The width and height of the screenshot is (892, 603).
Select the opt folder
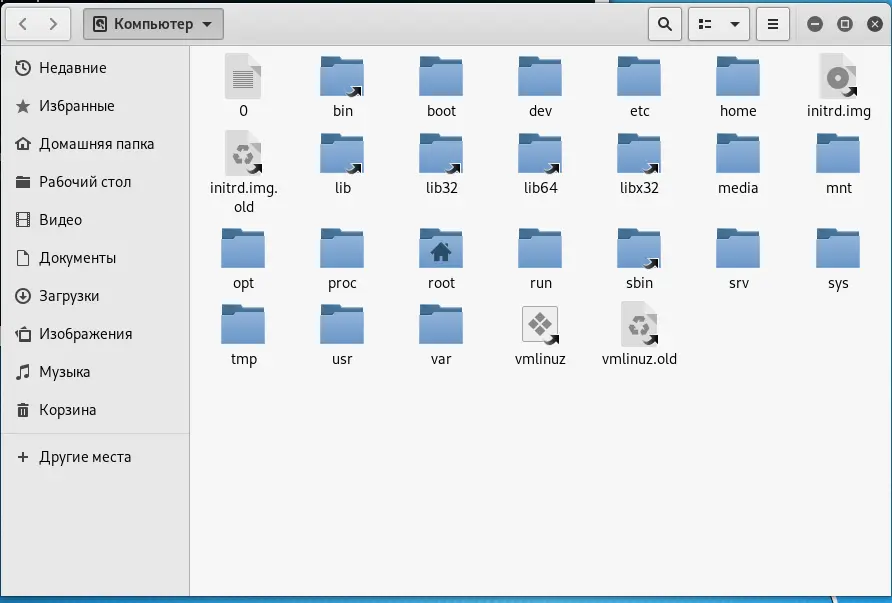click(243, 258)
